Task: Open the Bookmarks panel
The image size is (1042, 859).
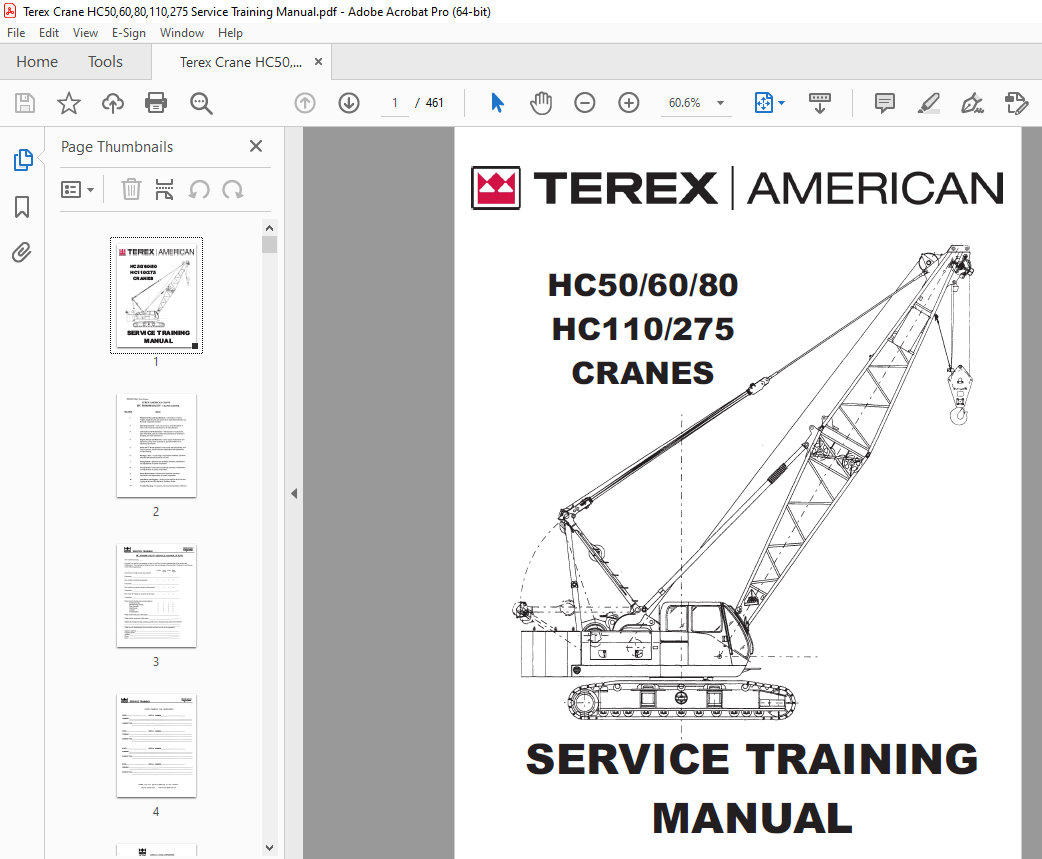Action: [x=22, y=207]
